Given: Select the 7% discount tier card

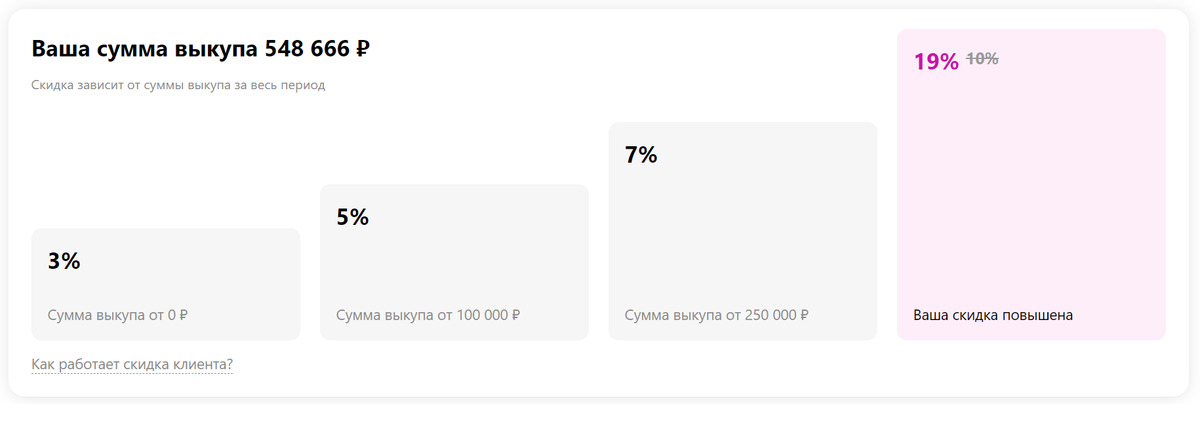Looking at the screenshot, I should coord(742,231).
